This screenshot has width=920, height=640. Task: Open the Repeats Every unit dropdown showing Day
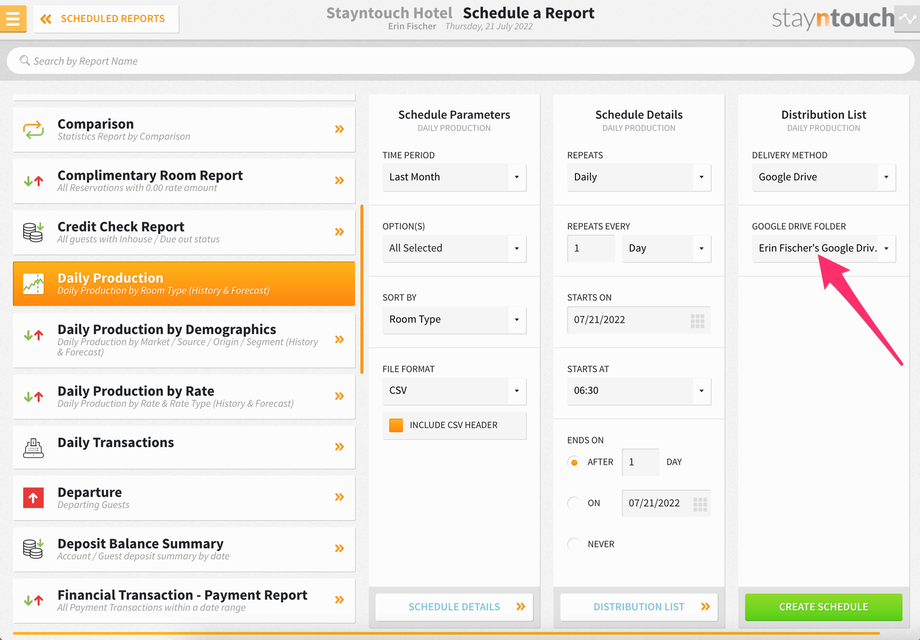(x=667, y=248)
